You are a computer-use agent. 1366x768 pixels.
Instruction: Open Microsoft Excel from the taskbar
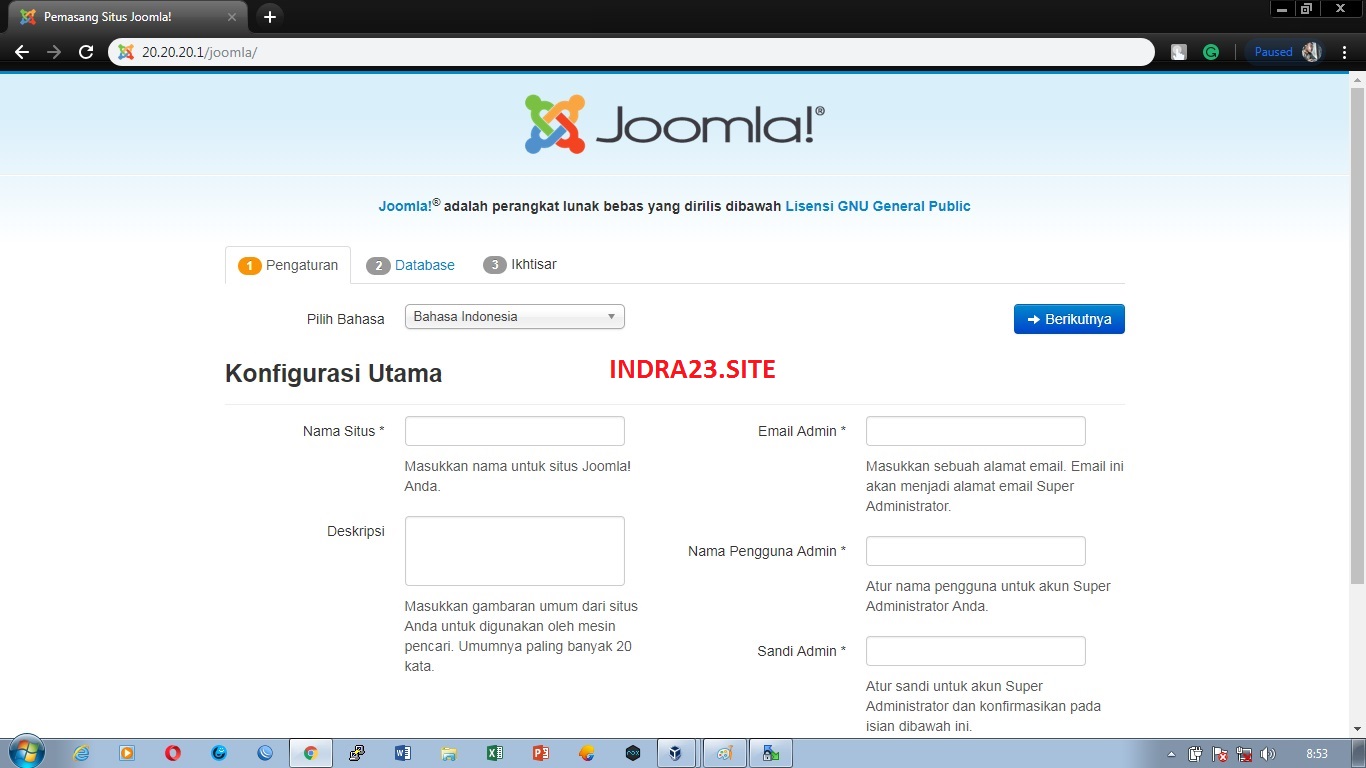tap(495, 752)
